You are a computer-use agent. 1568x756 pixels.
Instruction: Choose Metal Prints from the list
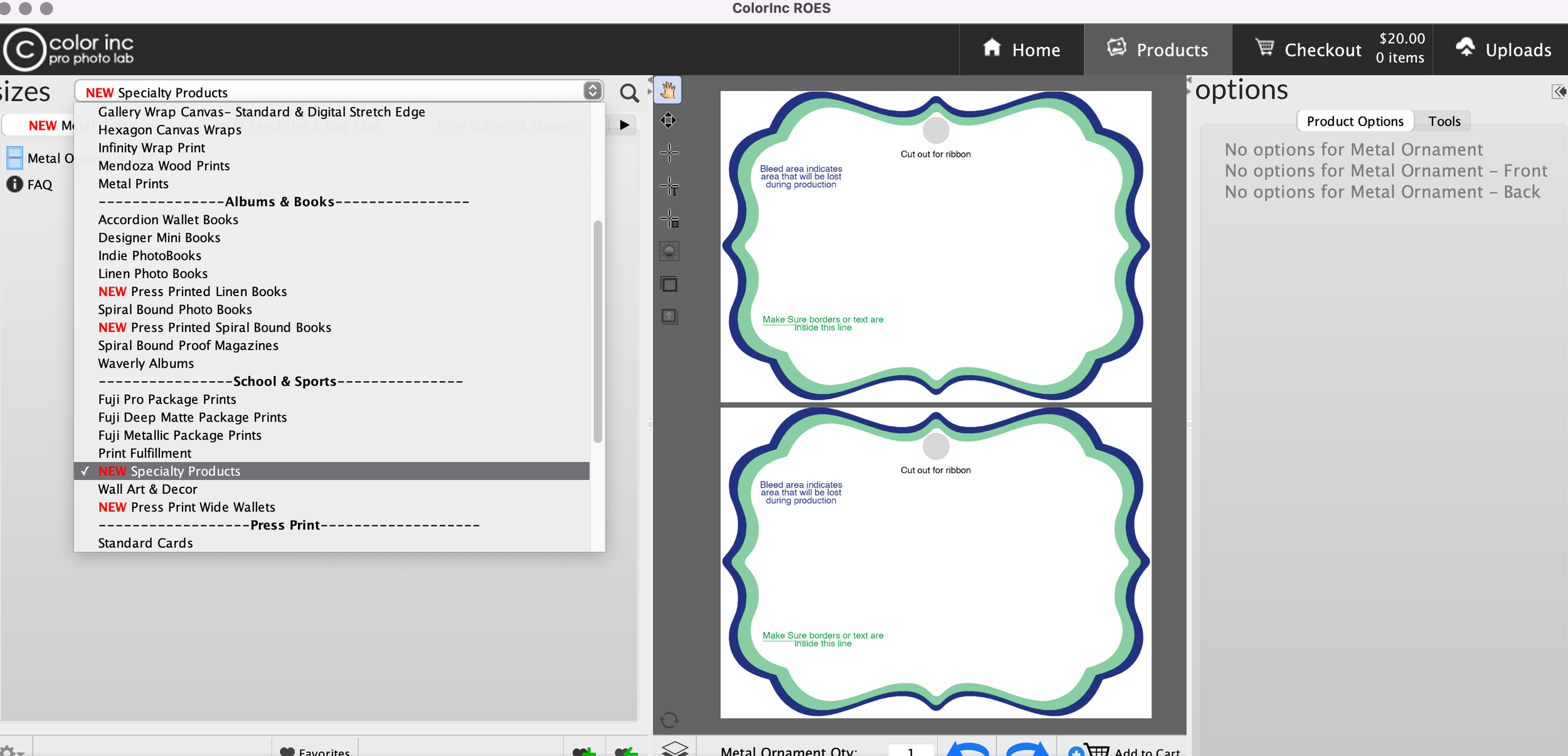click(x=133, y=184)
